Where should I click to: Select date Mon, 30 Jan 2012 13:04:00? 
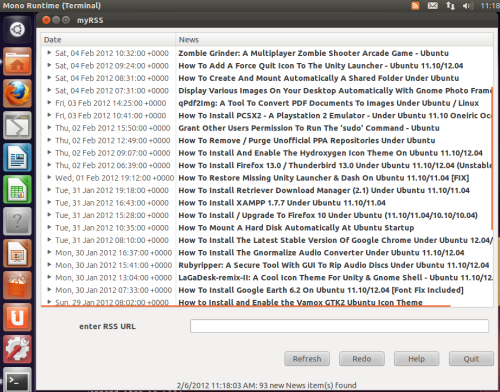[x=114, y=278]
